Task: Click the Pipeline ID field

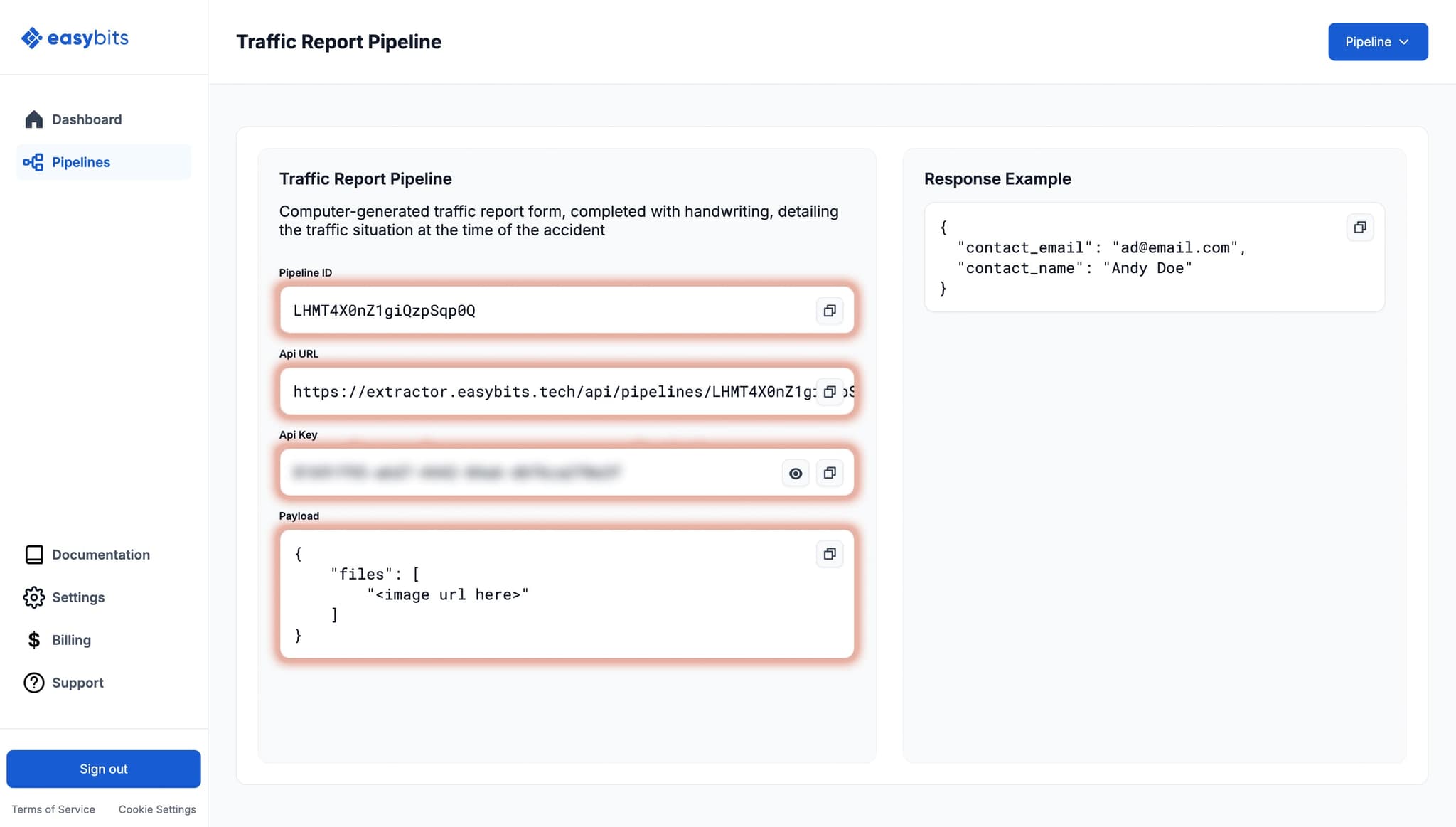Action: (567, 310)
